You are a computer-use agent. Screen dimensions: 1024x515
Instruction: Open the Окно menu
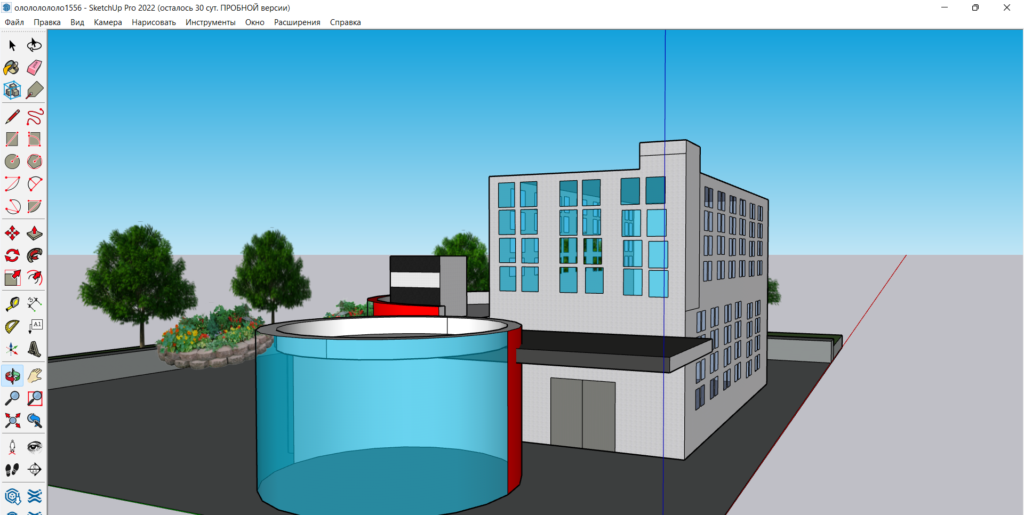tap(255, 22)
